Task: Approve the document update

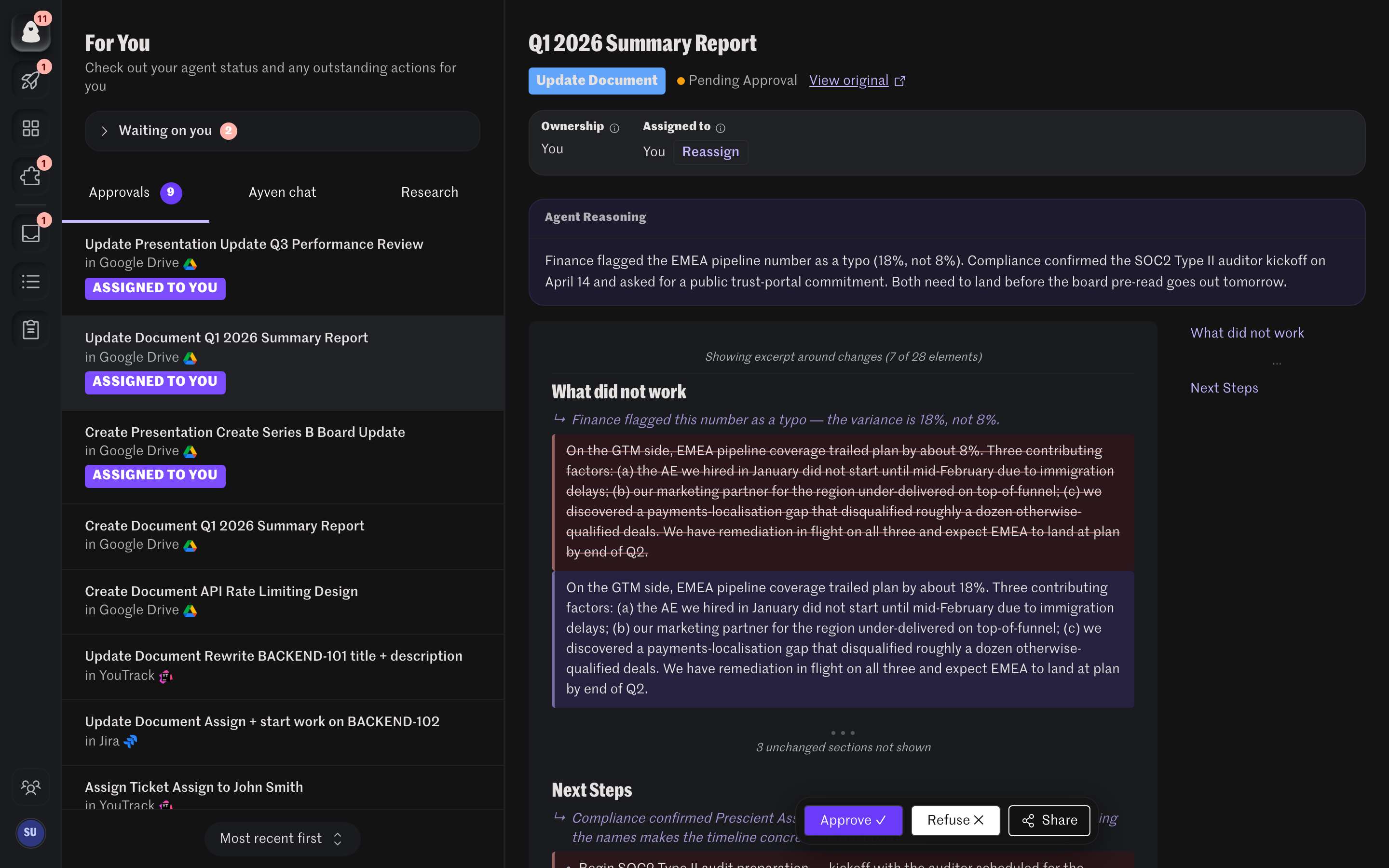Action: click(x=853, y=820)
